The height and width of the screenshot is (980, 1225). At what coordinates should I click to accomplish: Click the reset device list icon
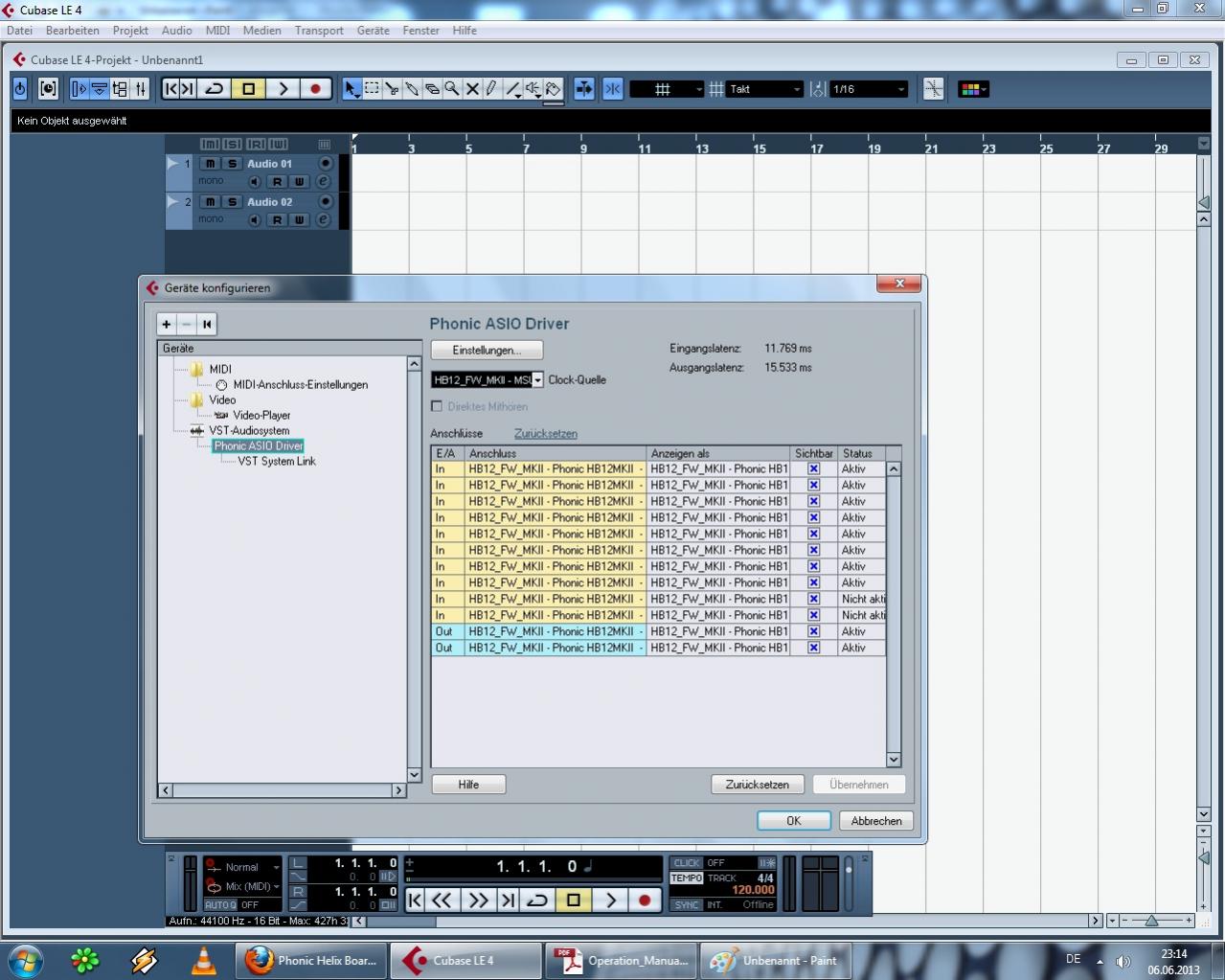(x=207, y=324)
